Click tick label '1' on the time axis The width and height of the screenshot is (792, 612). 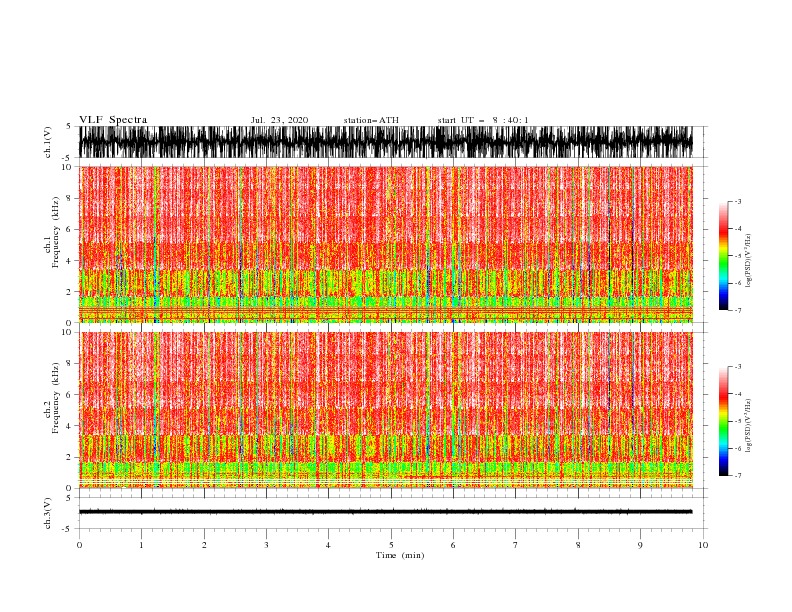click(141, 545)
